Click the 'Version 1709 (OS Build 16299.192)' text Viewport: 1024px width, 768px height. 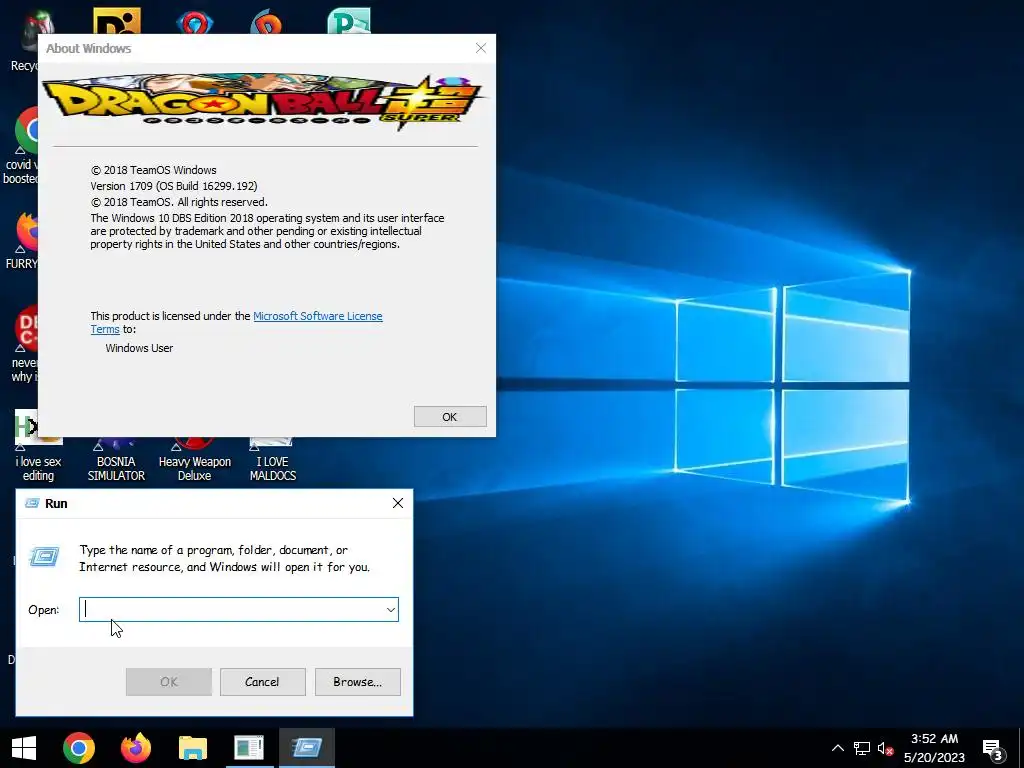(174, 186)
